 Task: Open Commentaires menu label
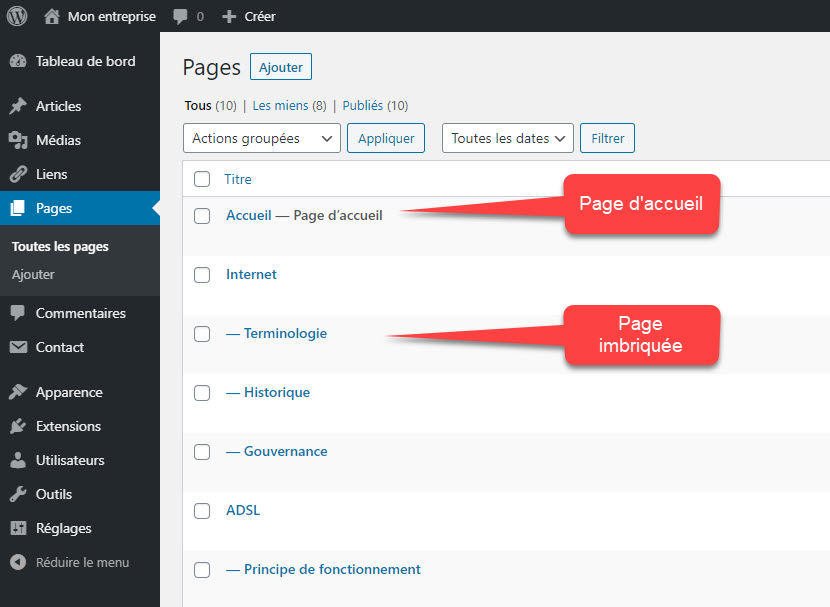point(80,313)
